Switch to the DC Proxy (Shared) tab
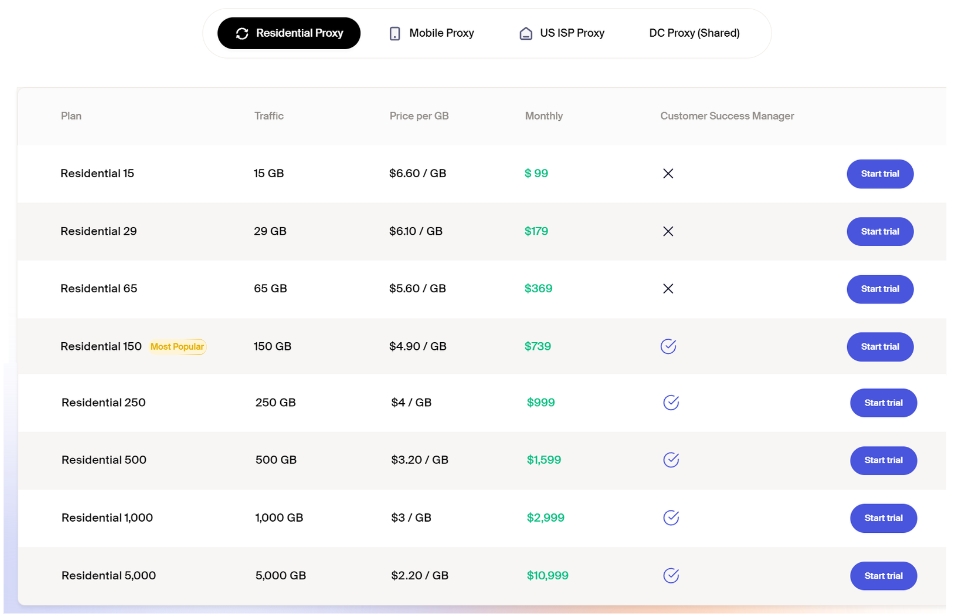The height and width of the screenshot is (616, 975). (694, 33)
